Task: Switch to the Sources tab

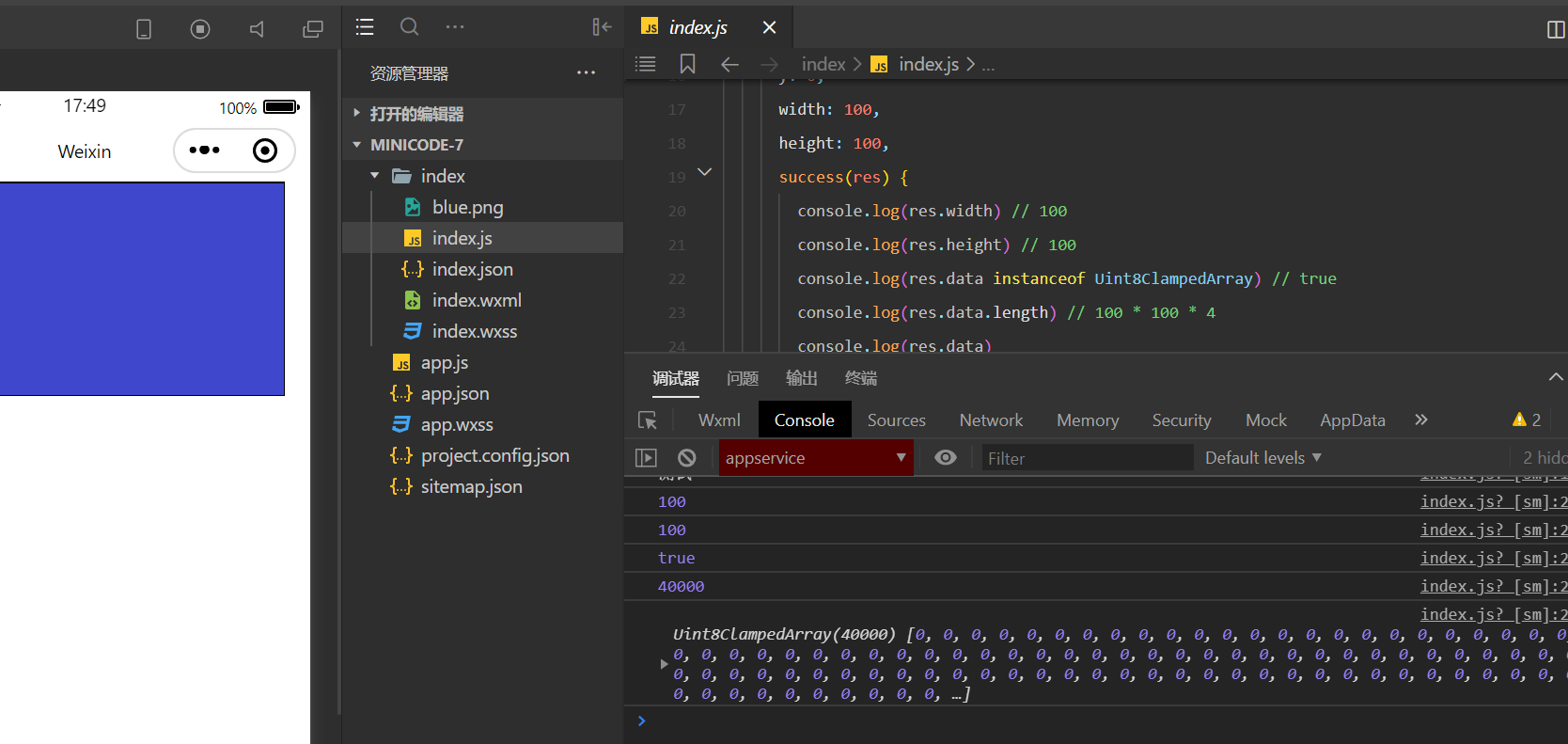Action: pyautogui.click(x=896, y=420)
